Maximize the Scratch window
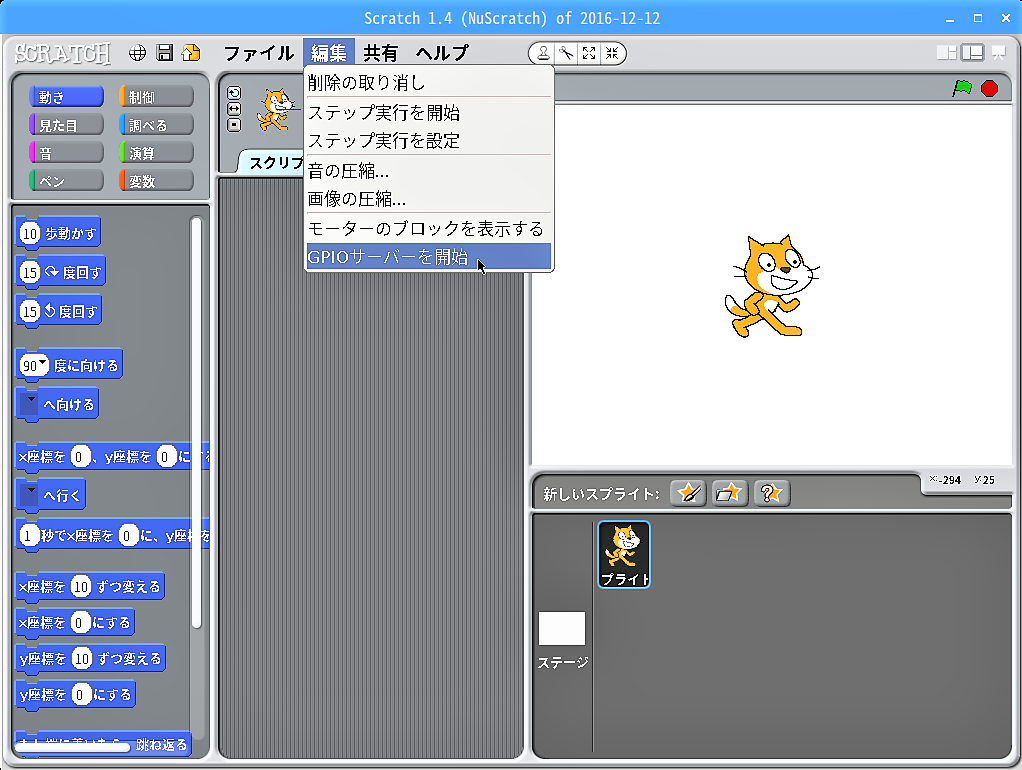Viewport: 1022px width, 770px height. (x=978, y=18)
